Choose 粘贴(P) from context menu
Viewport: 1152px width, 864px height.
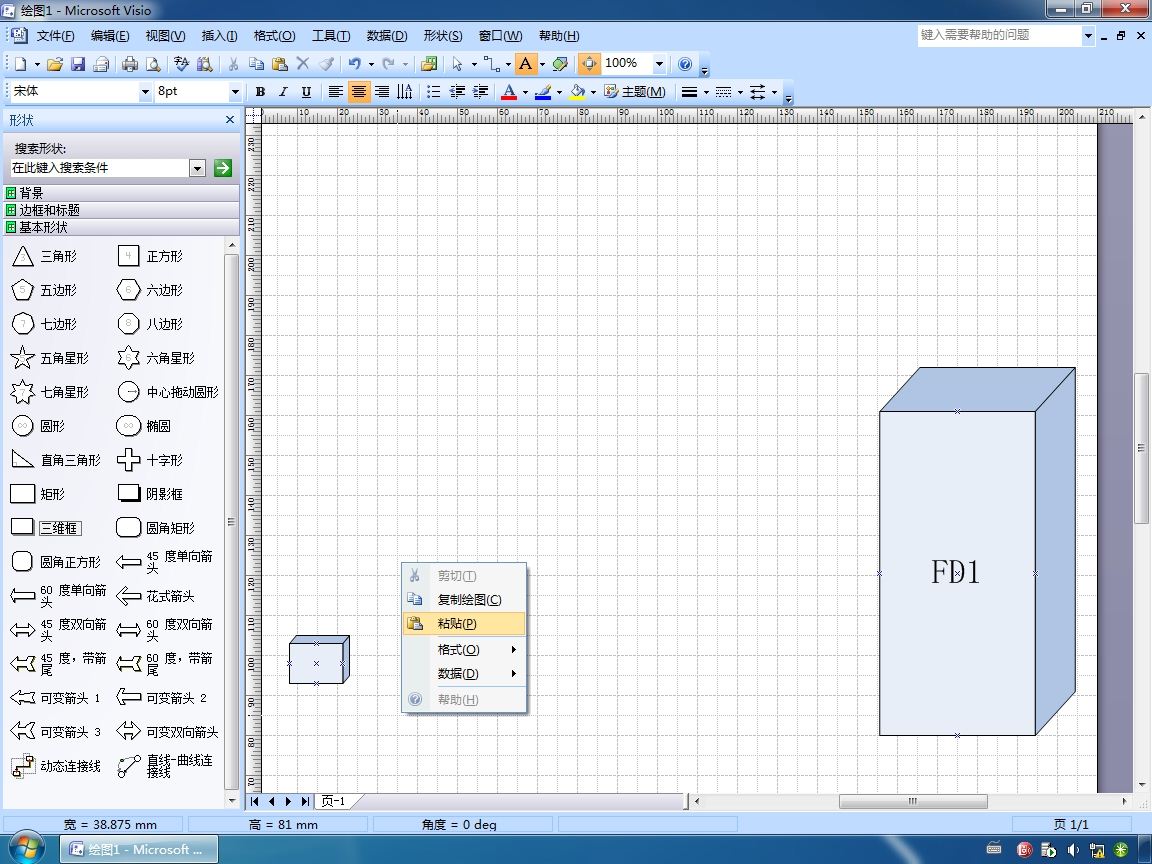click(x=464, y=624)
